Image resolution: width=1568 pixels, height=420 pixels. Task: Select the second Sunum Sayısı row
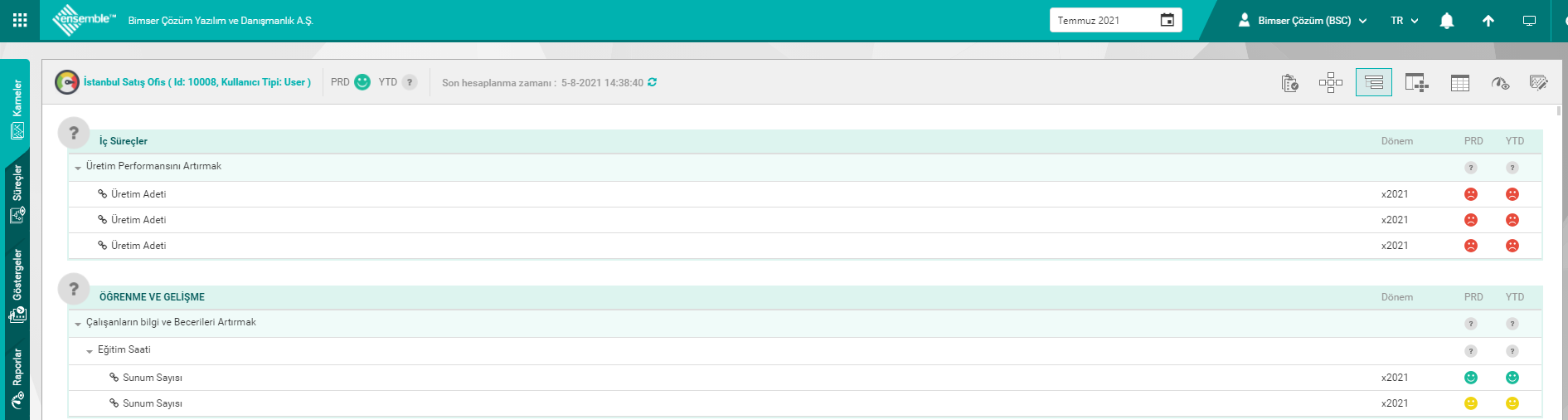(805, 403)
